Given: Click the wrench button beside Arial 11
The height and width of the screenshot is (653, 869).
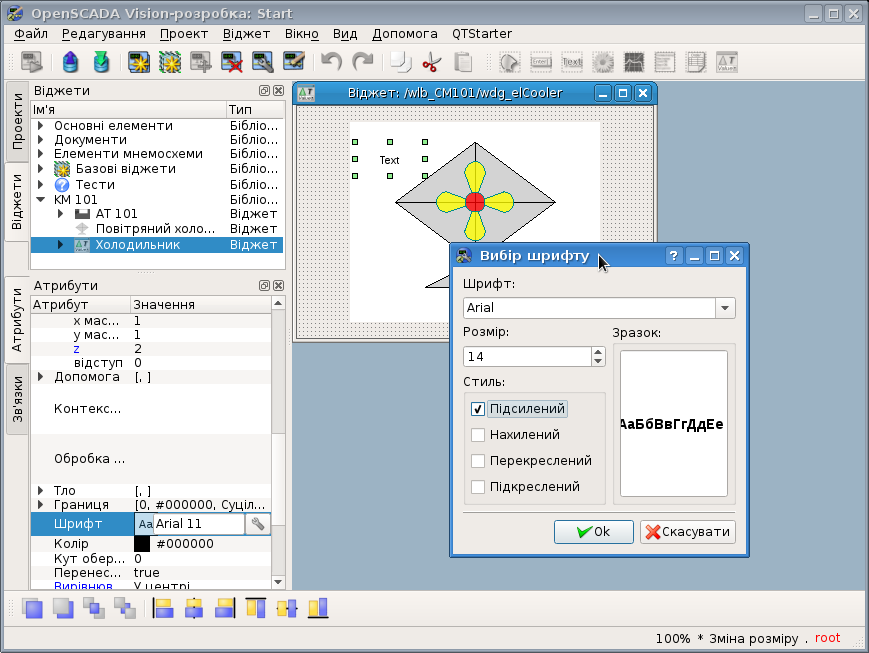Looking at the screenshot, I should coord(257,524).
